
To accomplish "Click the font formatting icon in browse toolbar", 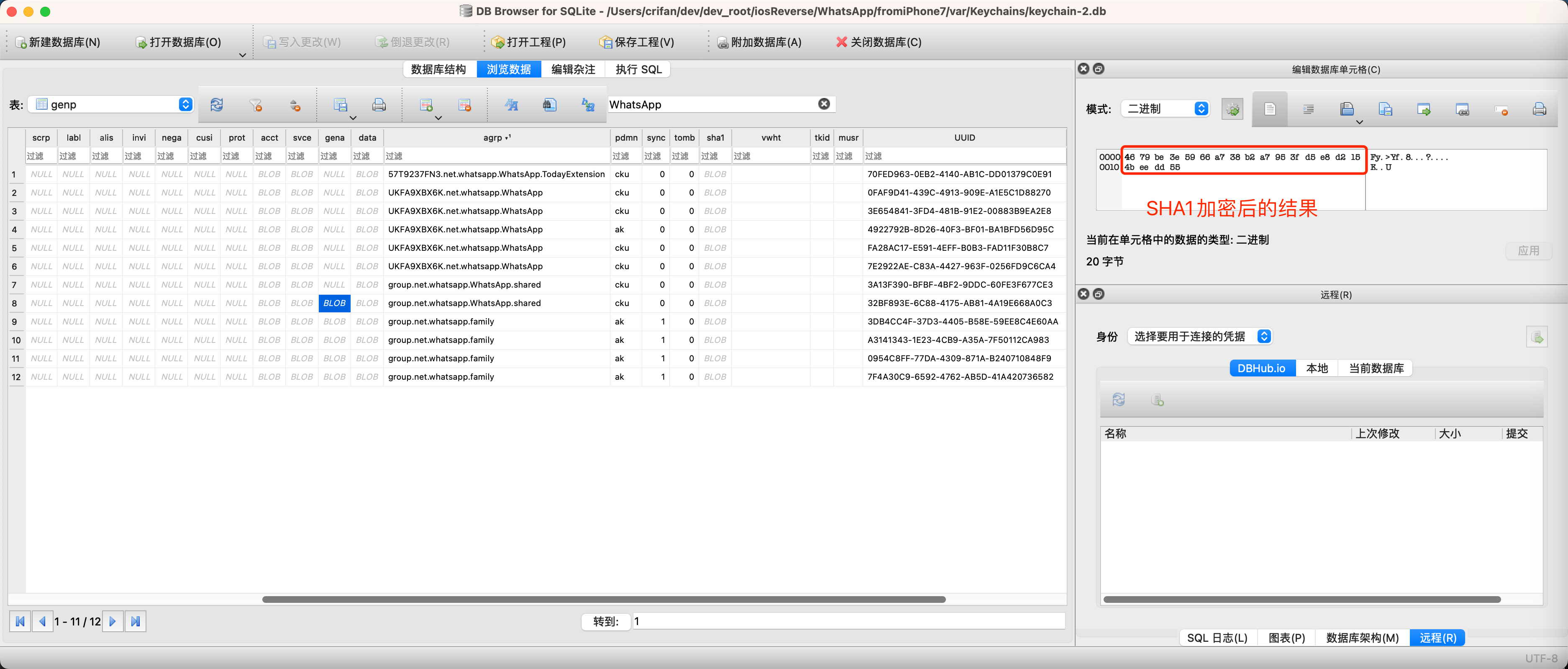I will (511, 105).
